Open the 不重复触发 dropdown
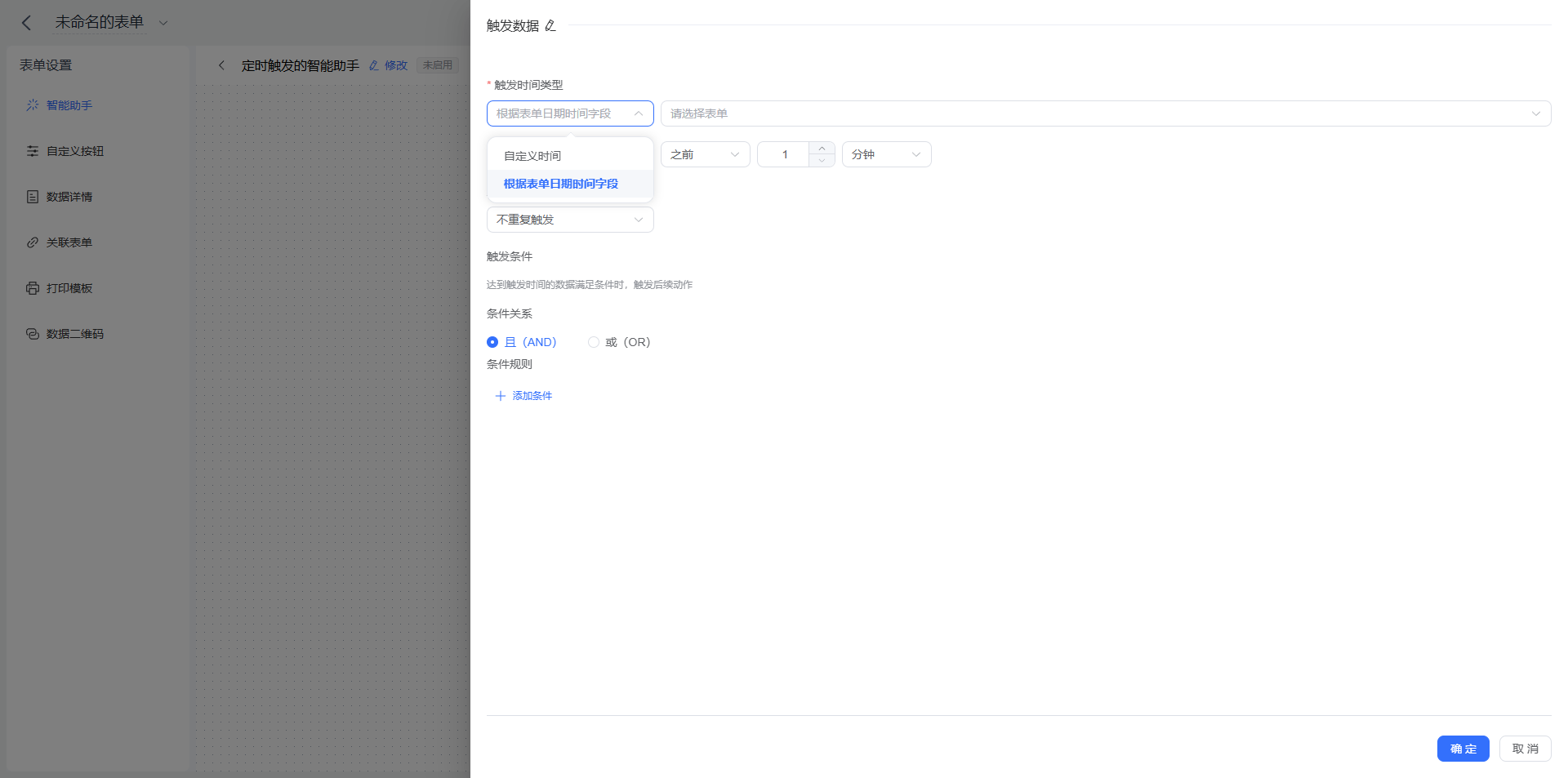 click(x=570, y=220)
